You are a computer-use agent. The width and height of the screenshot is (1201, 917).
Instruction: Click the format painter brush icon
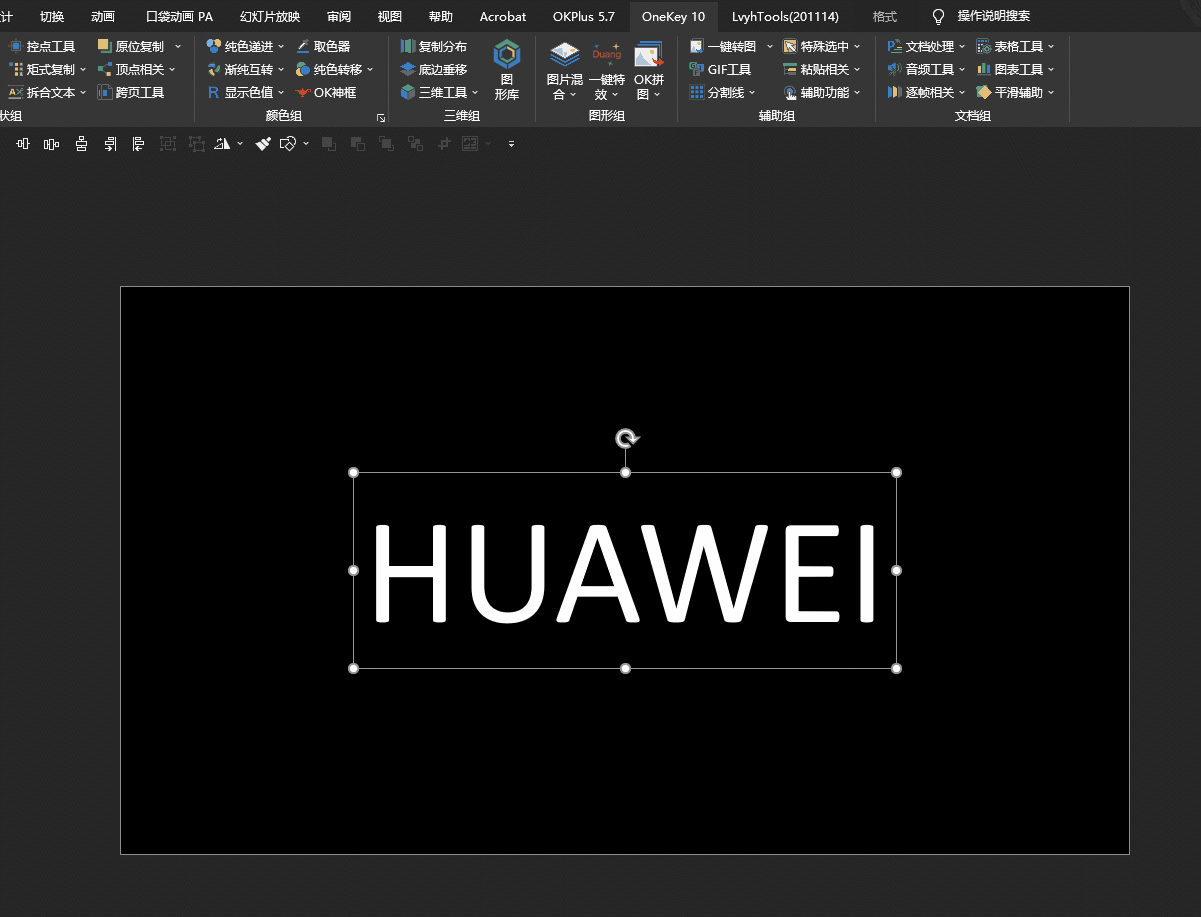(263, 144)
